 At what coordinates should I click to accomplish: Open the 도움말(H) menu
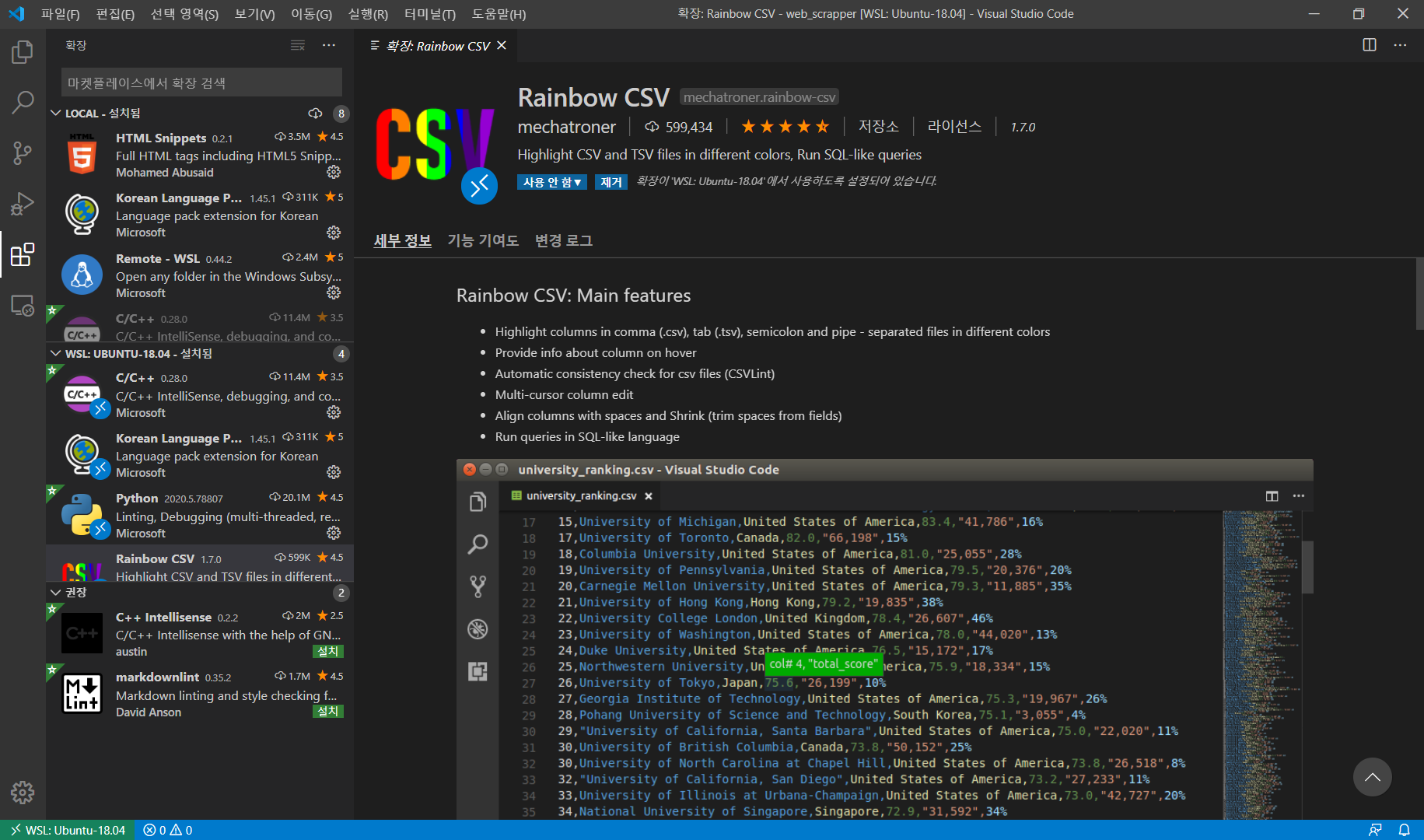pos(499,14)
